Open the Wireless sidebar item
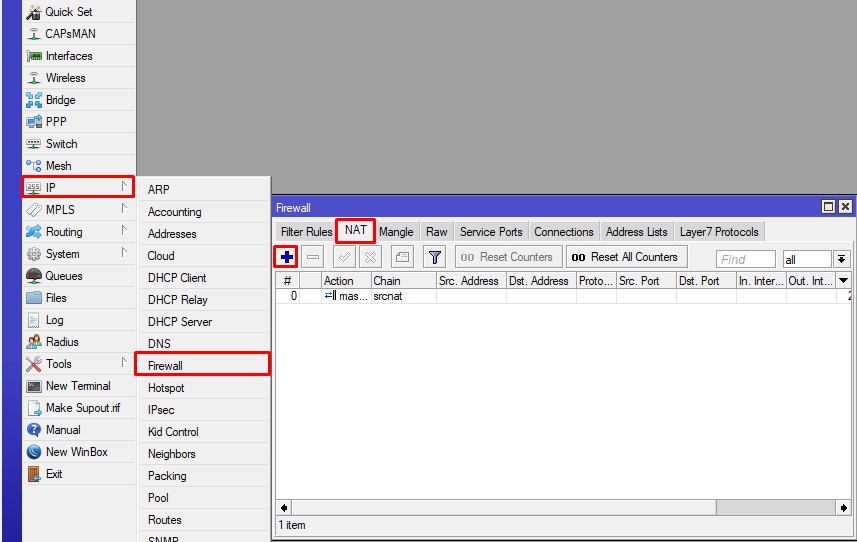Image resolution: width=857 pixels, height=542 pixels. pyautogui.click(x=65, y=78)
